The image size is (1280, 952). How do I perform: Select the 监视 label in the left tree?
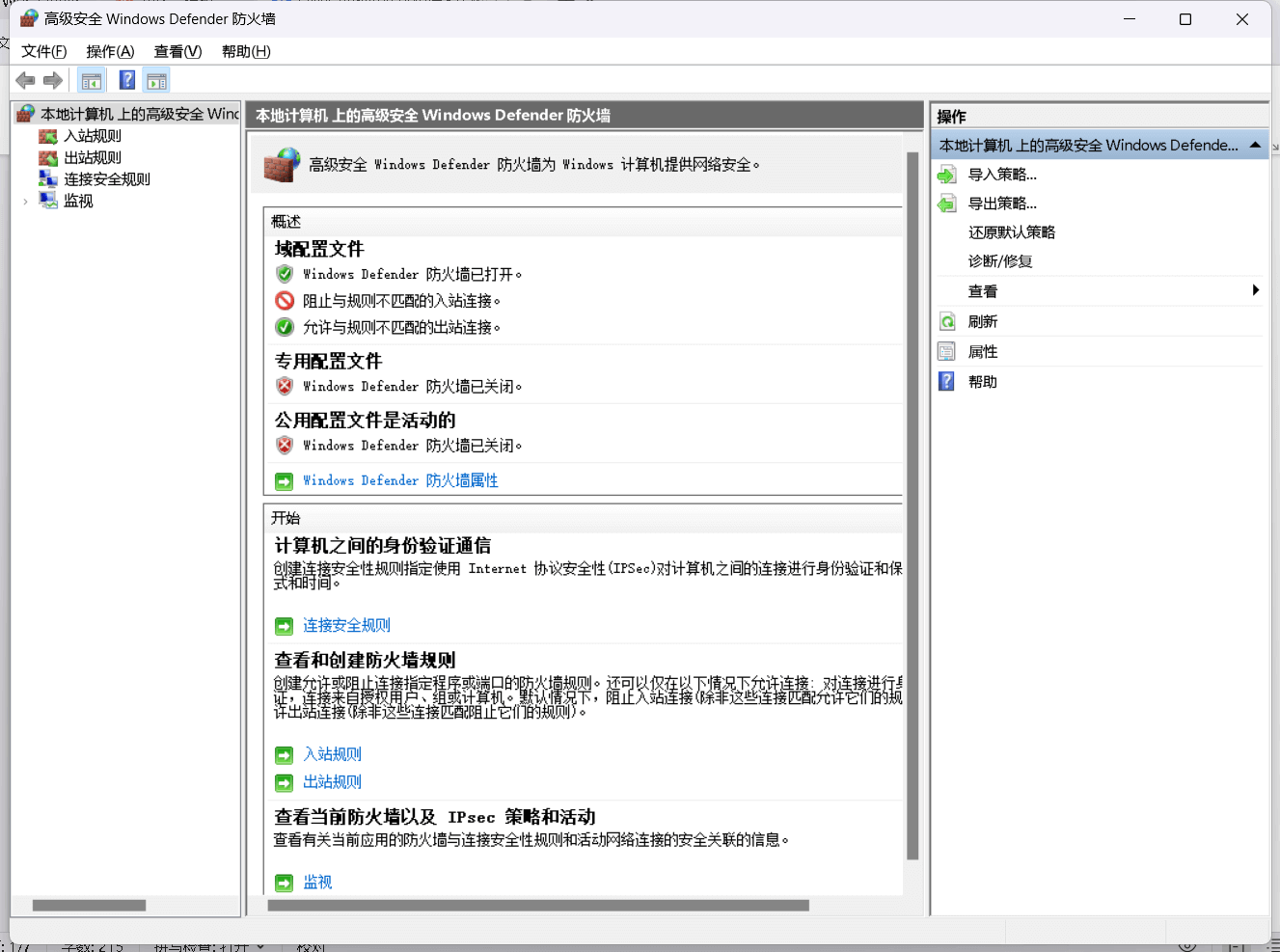point(78,202)
